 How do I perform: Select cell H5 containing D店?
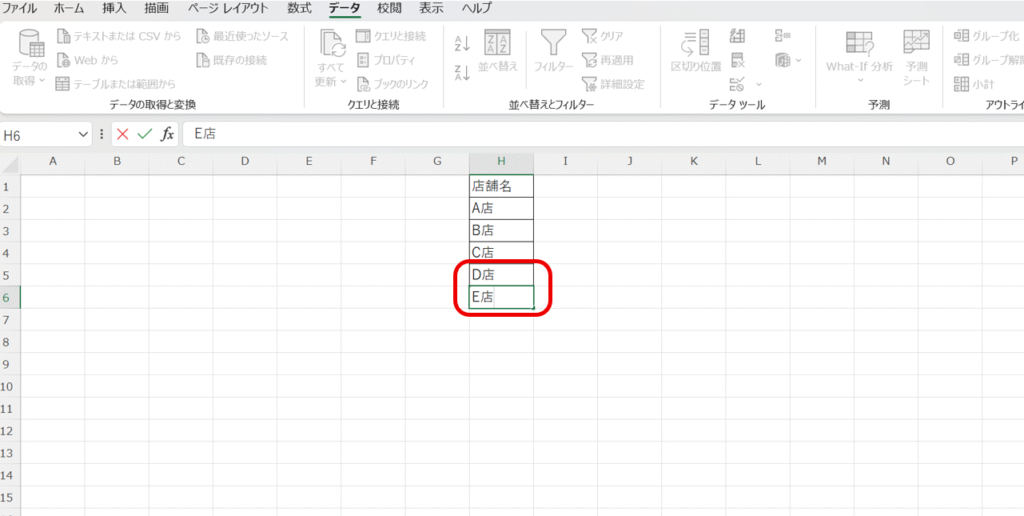tap(501, 275)
